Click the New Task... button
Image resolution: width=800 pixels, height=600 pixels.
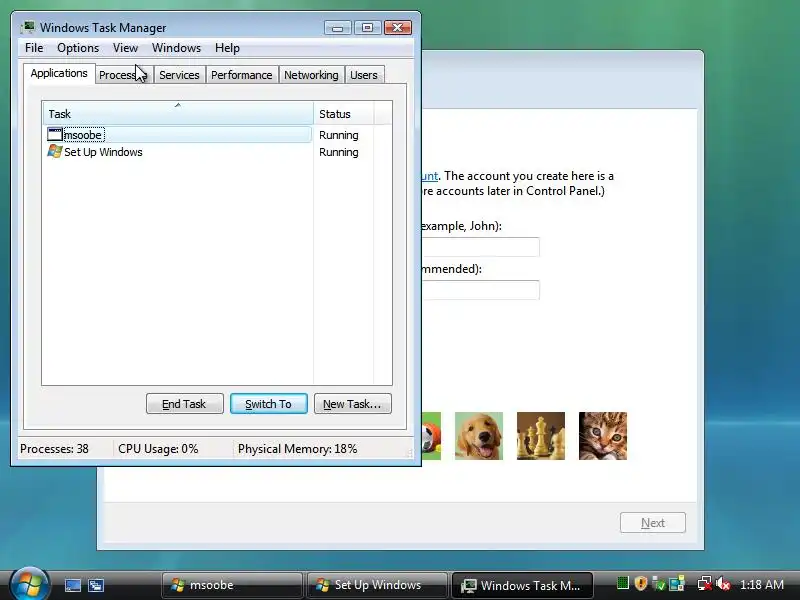point(353,404)
